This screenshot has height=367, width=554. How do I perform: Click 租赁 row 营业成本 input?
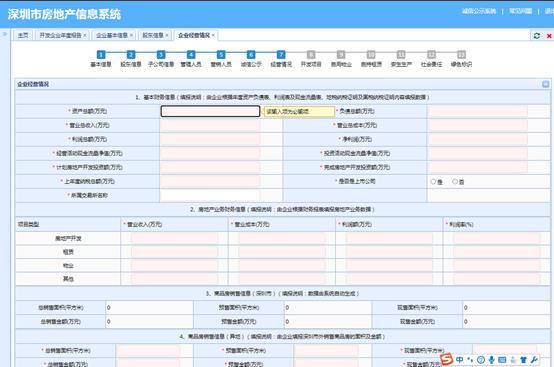(x=282, y=252)
